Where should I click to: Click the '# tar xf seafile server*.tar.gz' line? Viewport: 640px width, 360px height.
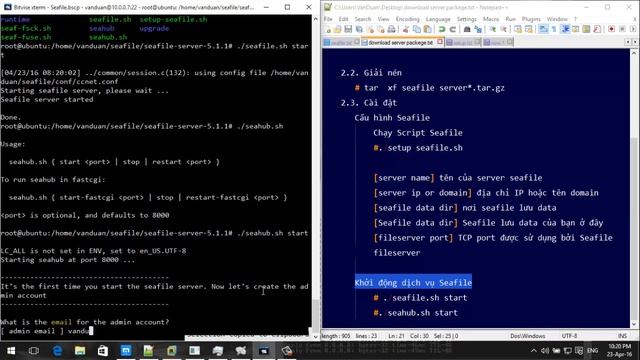429,88
